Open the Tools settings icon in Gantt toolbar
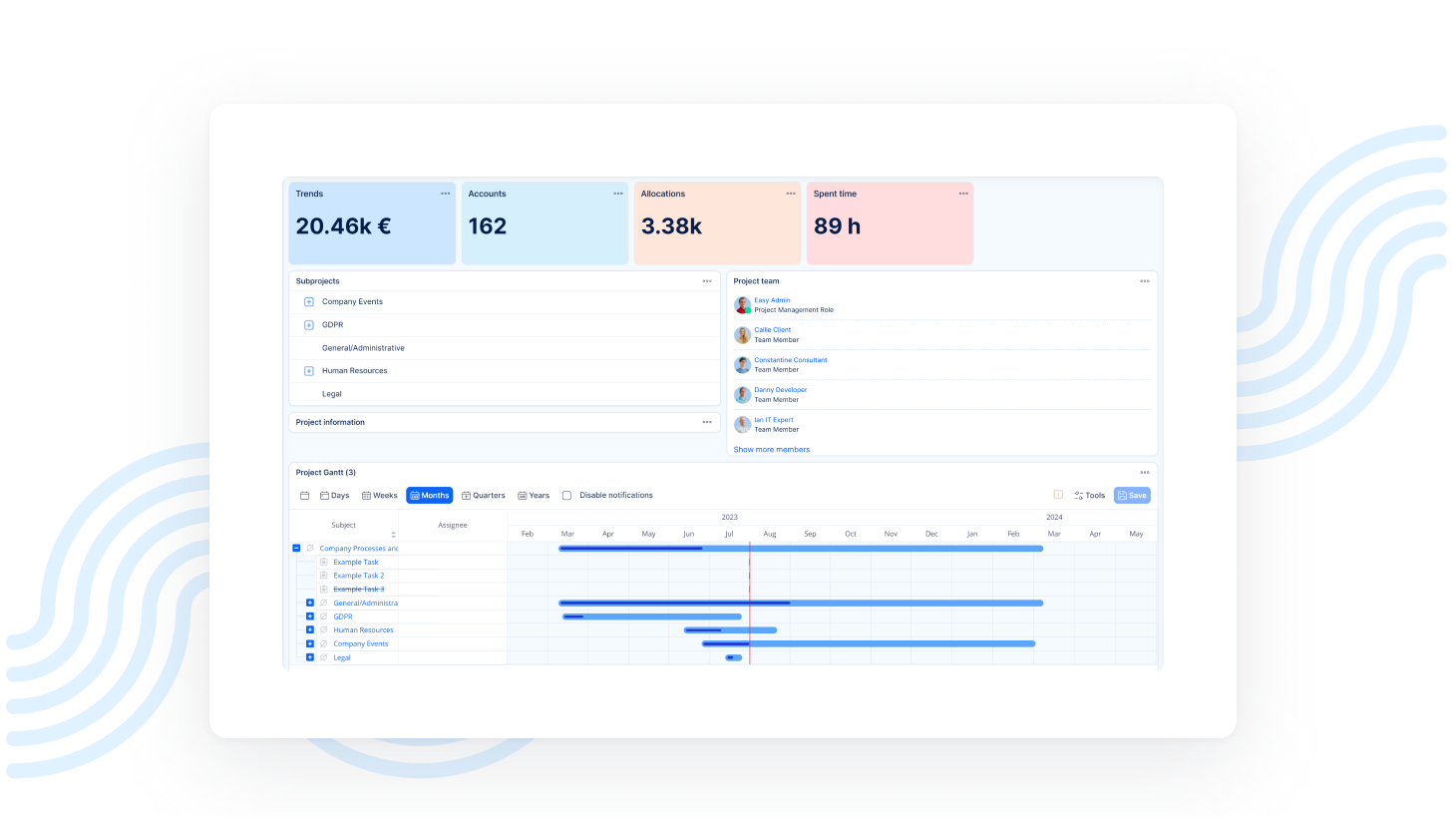Image resolution: width=1456 pixels, height=817 pixels. pos(1079,495)
